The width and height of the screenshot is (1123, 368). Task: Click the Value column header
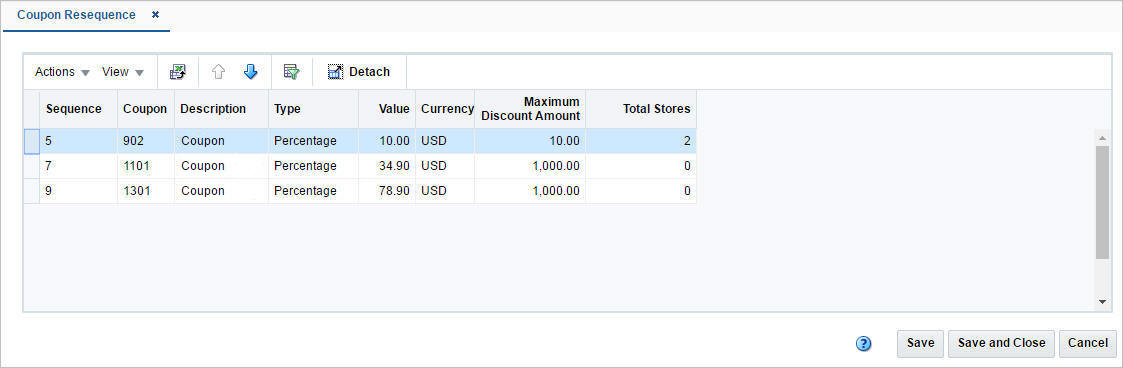coord(387,109)
